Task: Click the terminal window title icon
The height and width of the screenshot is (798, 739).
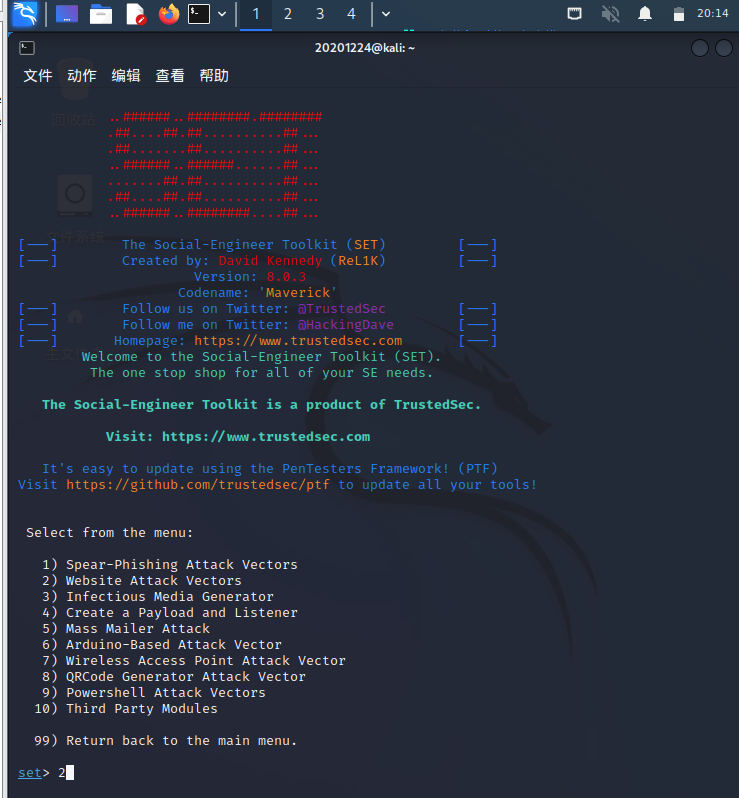Action: (27, 48)
